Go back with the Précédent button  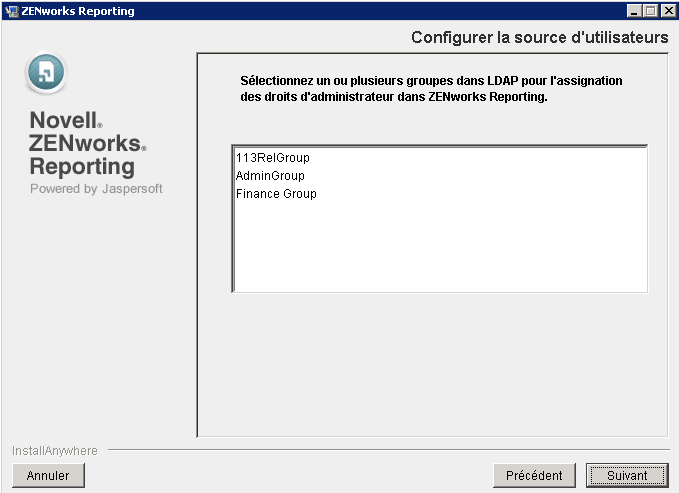(534, 475)
